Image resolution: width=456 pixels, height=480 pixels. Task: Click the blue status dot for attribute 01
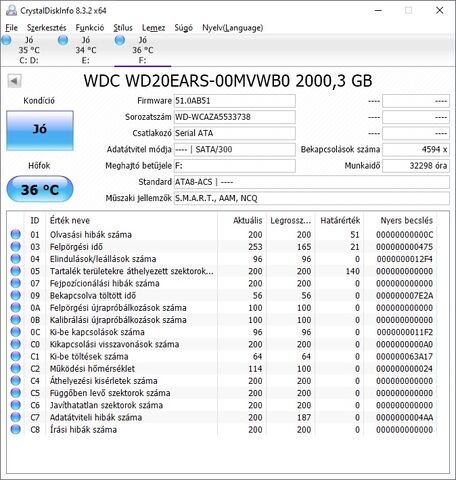[15, 235]
